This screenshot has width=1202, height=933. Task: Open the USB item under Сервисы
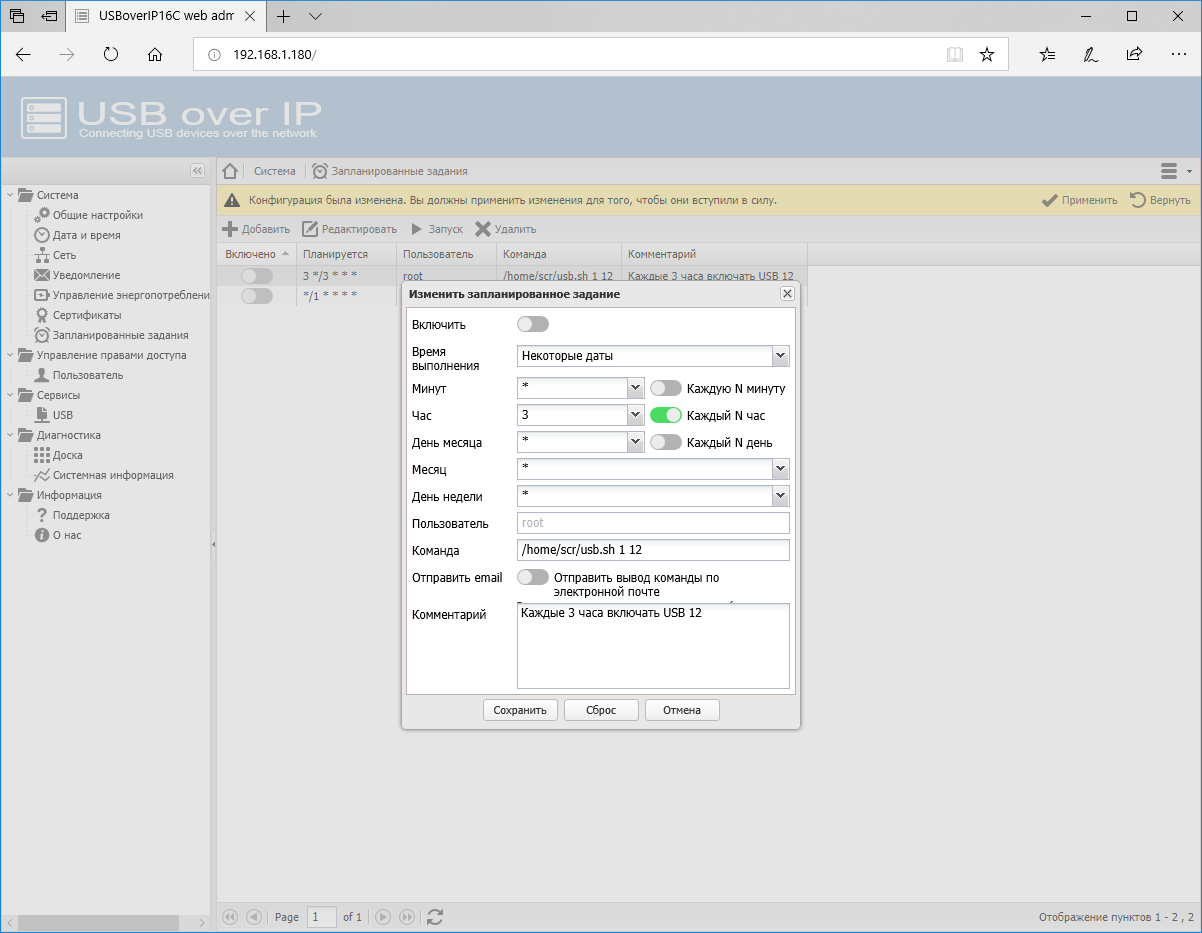(62, 415)
